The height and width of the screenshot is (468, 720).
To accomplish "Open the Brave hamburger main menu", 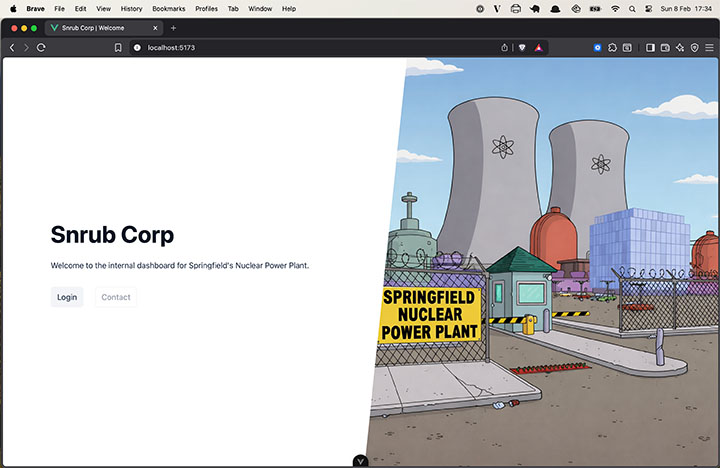I will pyautogui.click(x=709, y=47).
